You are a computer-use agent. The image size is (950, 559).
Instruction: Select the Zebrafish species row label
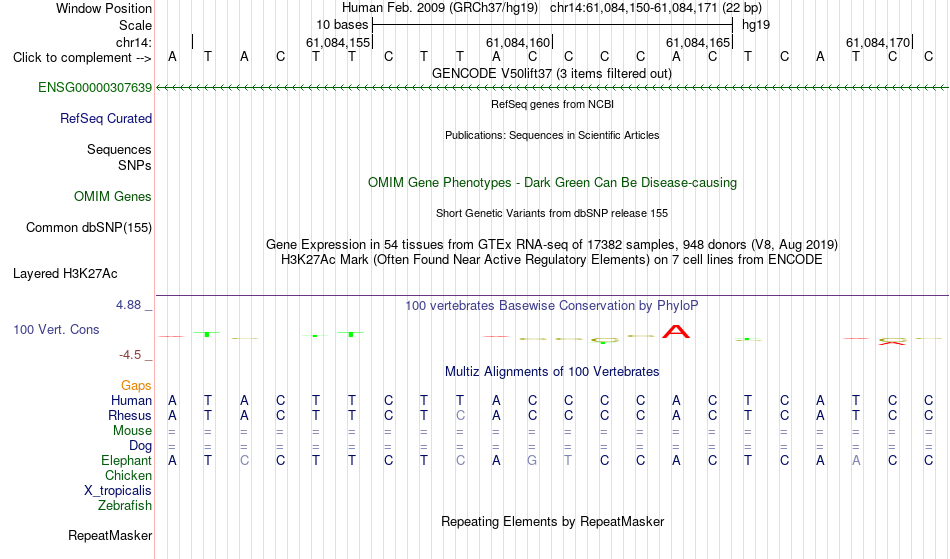125,506
